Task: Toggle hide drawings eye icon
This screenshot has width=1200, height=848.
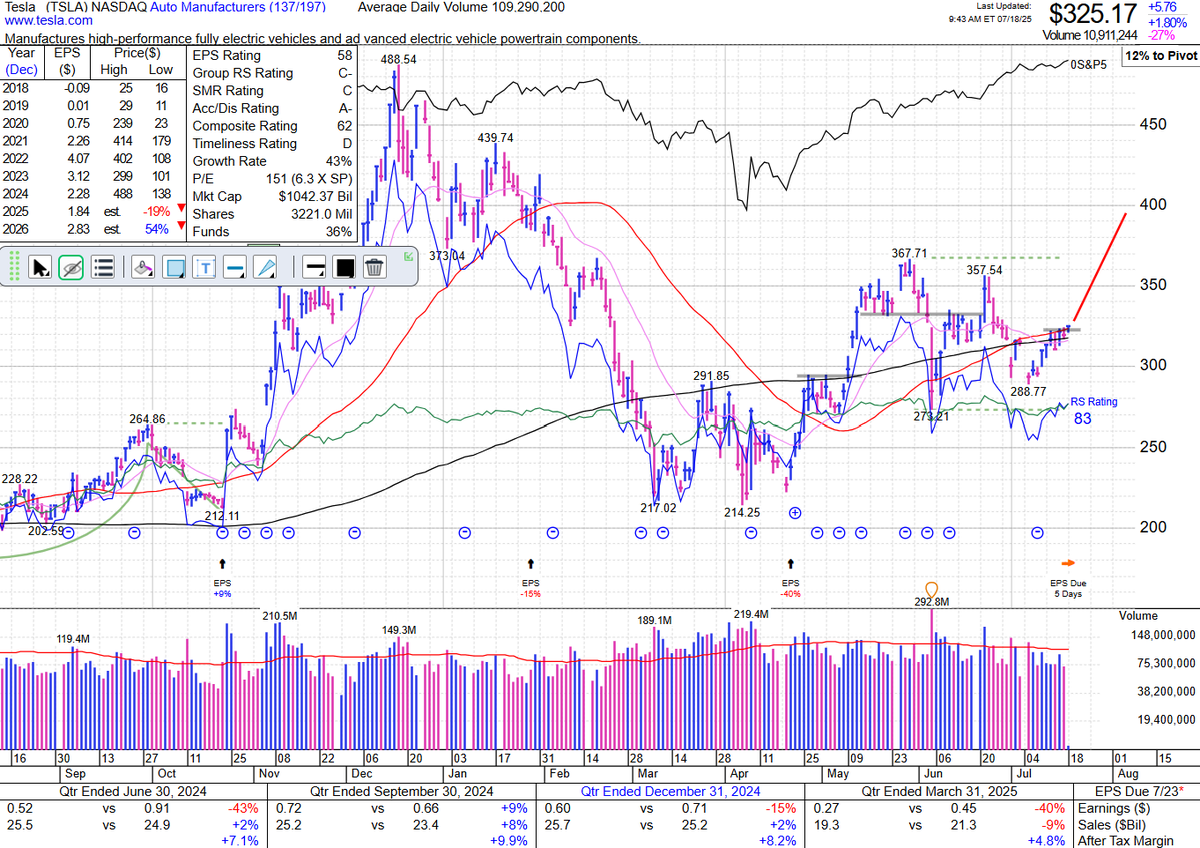Action: 70,267
